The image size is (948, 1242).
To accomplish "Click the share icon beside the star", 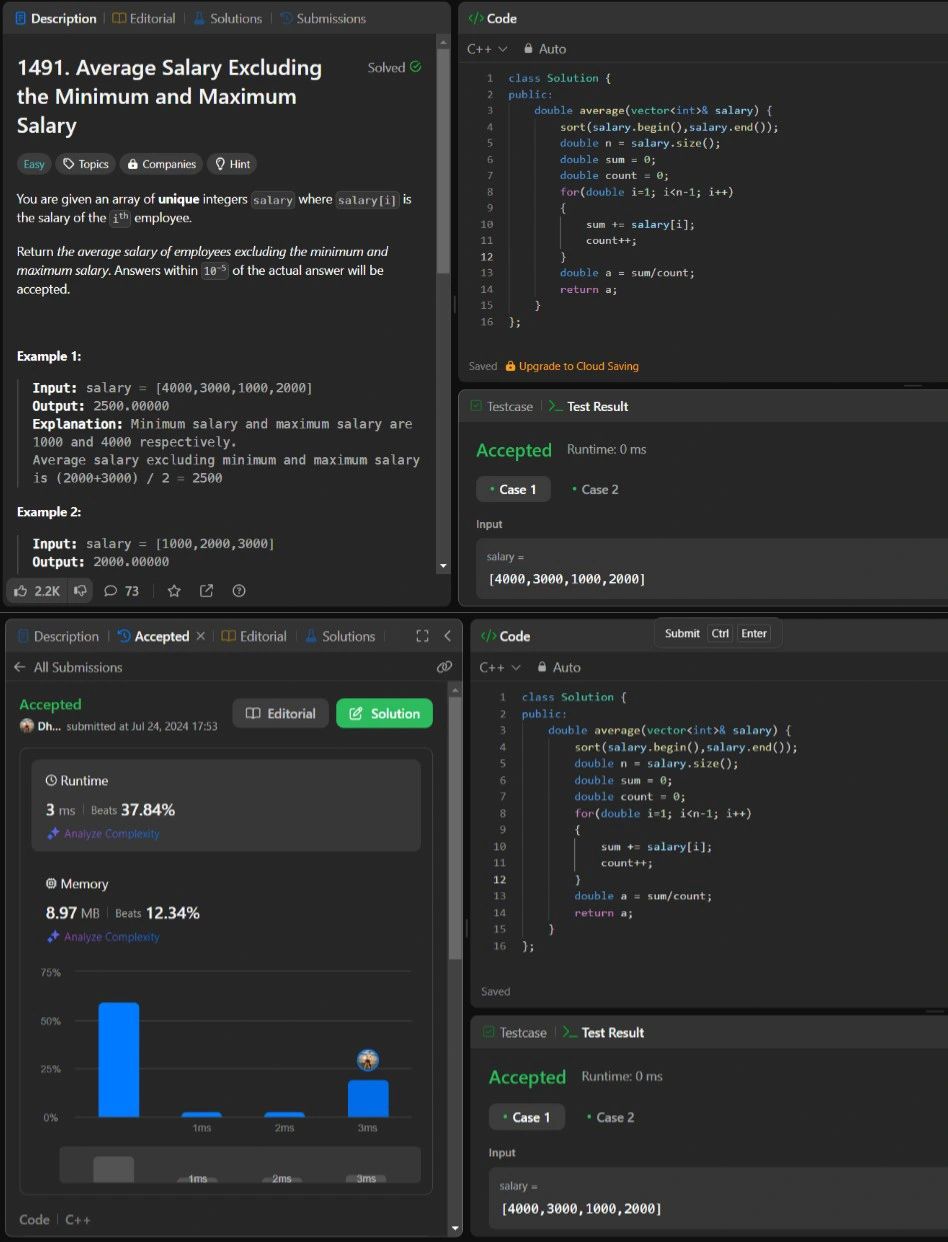I will (206, 591).
